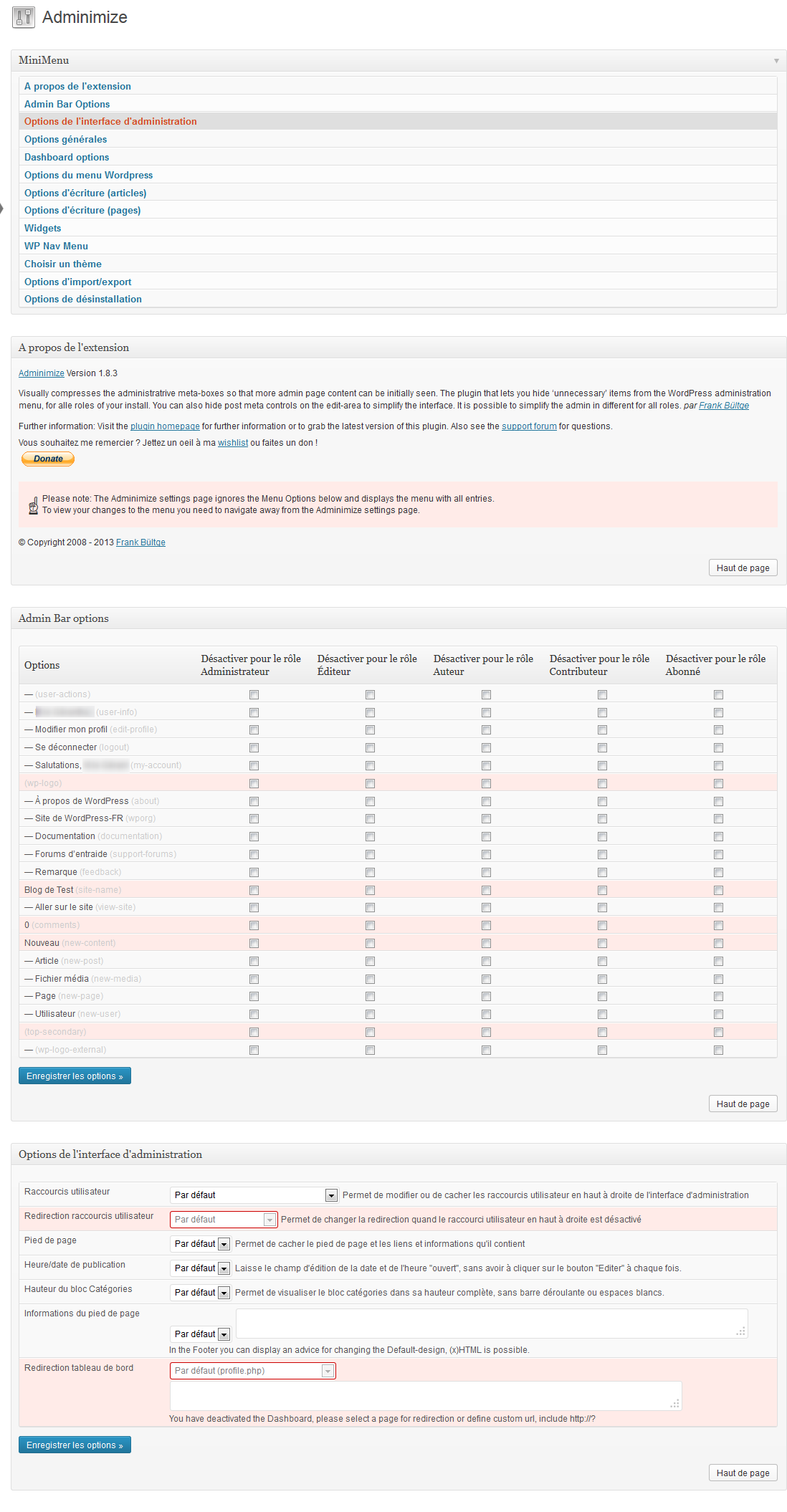Disable Nouveau (new-content) for the Abonné role
Viewport: 787px width, 1512px height.
click(x=718, y=943)
